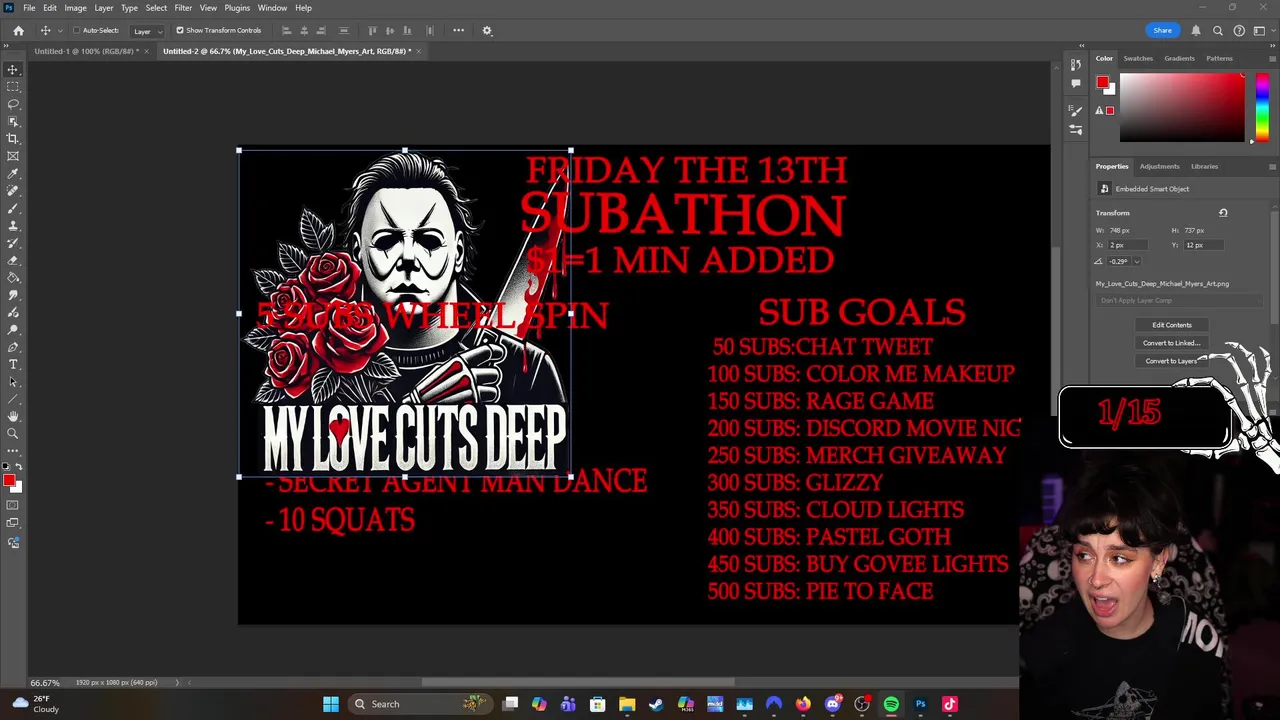The width and height of the screenshot is (1280, 720).
Task: Open the rotation angle dropdown arrow
Action: 1136,262
